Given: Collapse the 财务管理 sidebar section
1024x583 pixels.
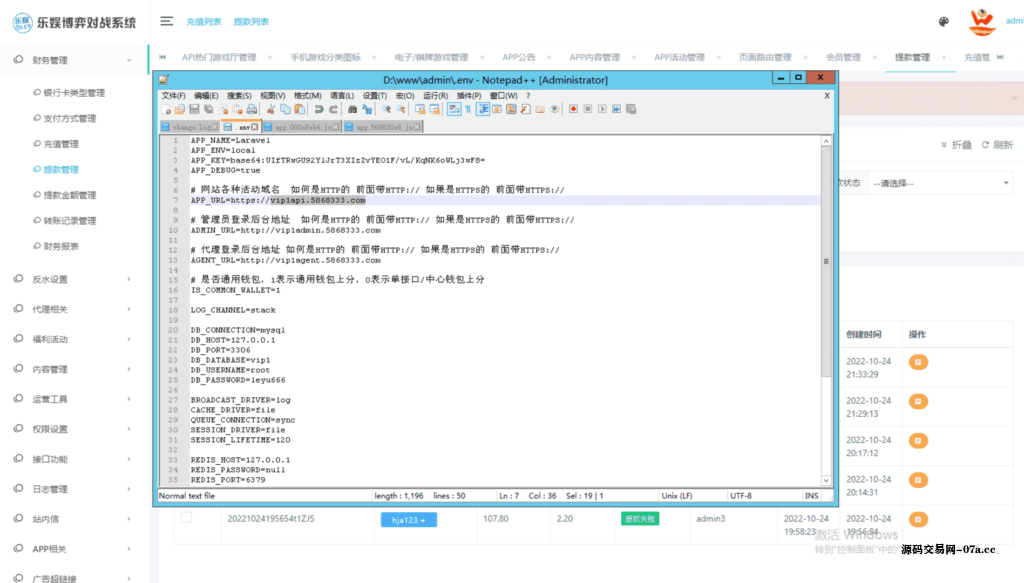Looking at the screenshot, I should [74, 61].
